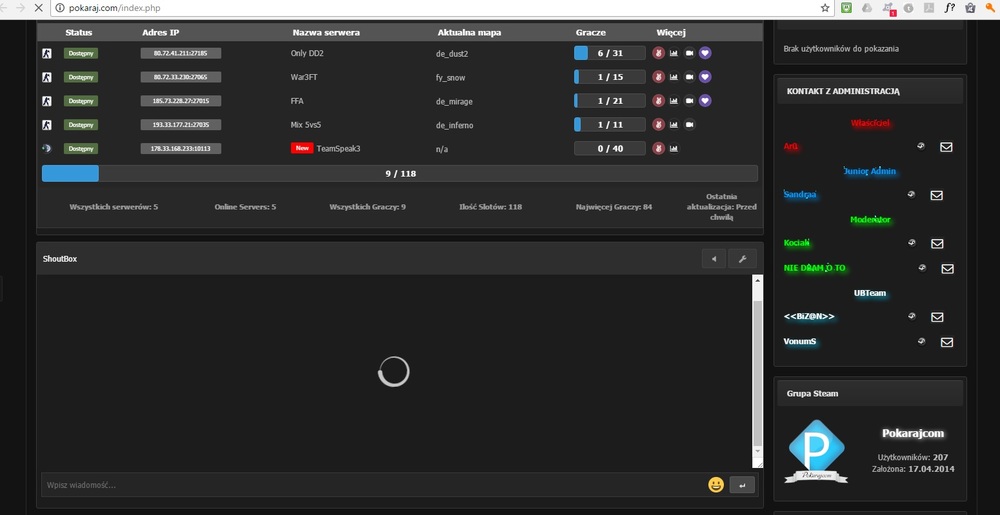1000x515 pixels.
Task: Click the envelope icon next to VonumS
Action: pos(946,342)
